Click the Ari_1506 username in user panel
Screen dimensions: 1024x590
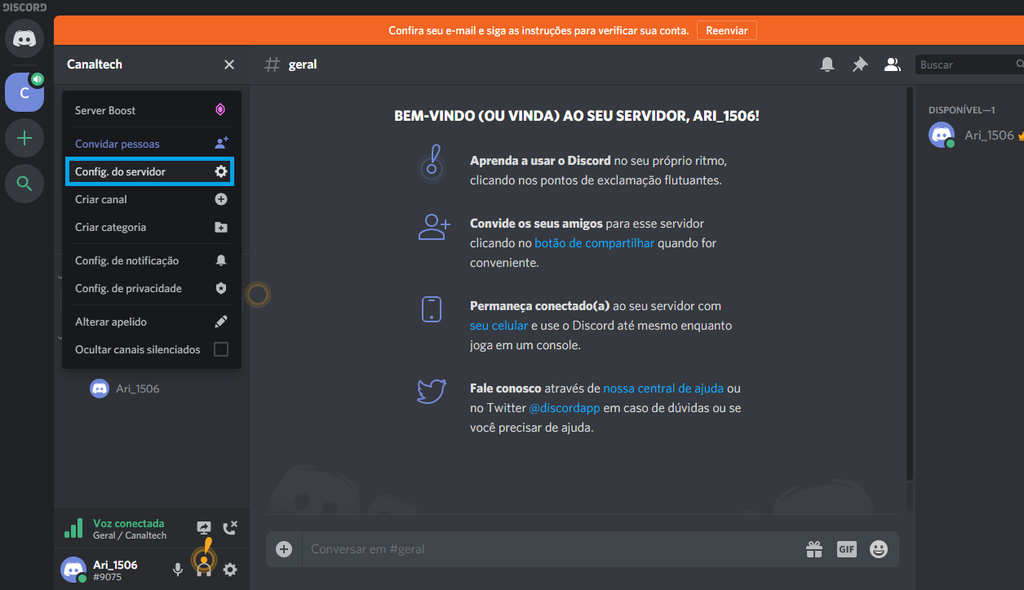pyautogui.click(x=115, y=565)
